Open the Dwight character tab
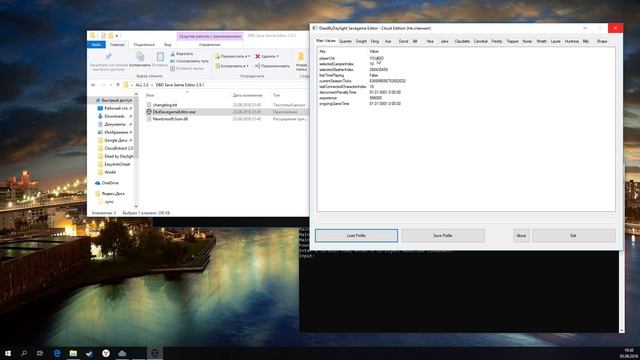640x360 pixels. point(361,41)
